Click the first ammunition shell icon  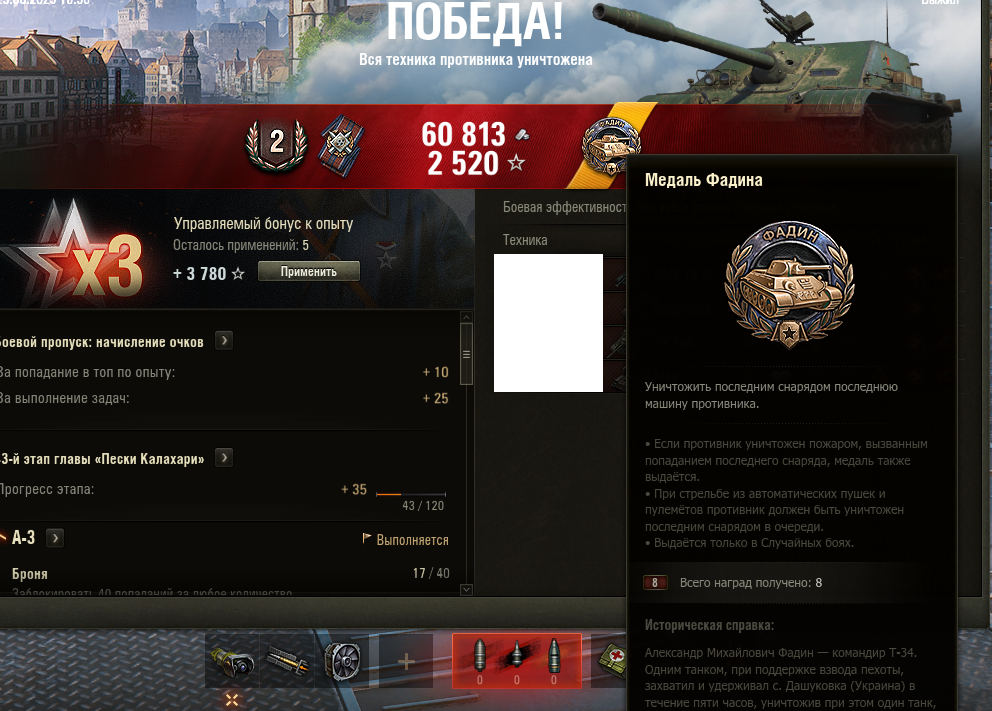click(x=479, y=657)
